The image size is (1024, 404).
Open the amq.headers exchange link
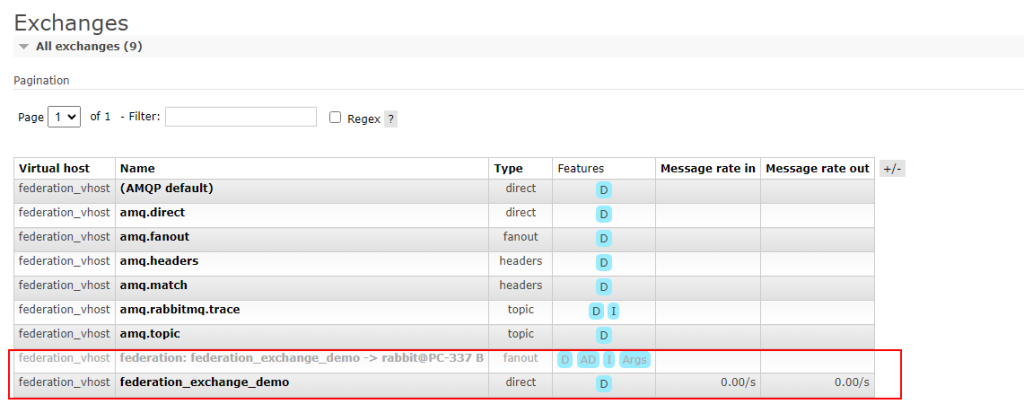coord(158,261)
